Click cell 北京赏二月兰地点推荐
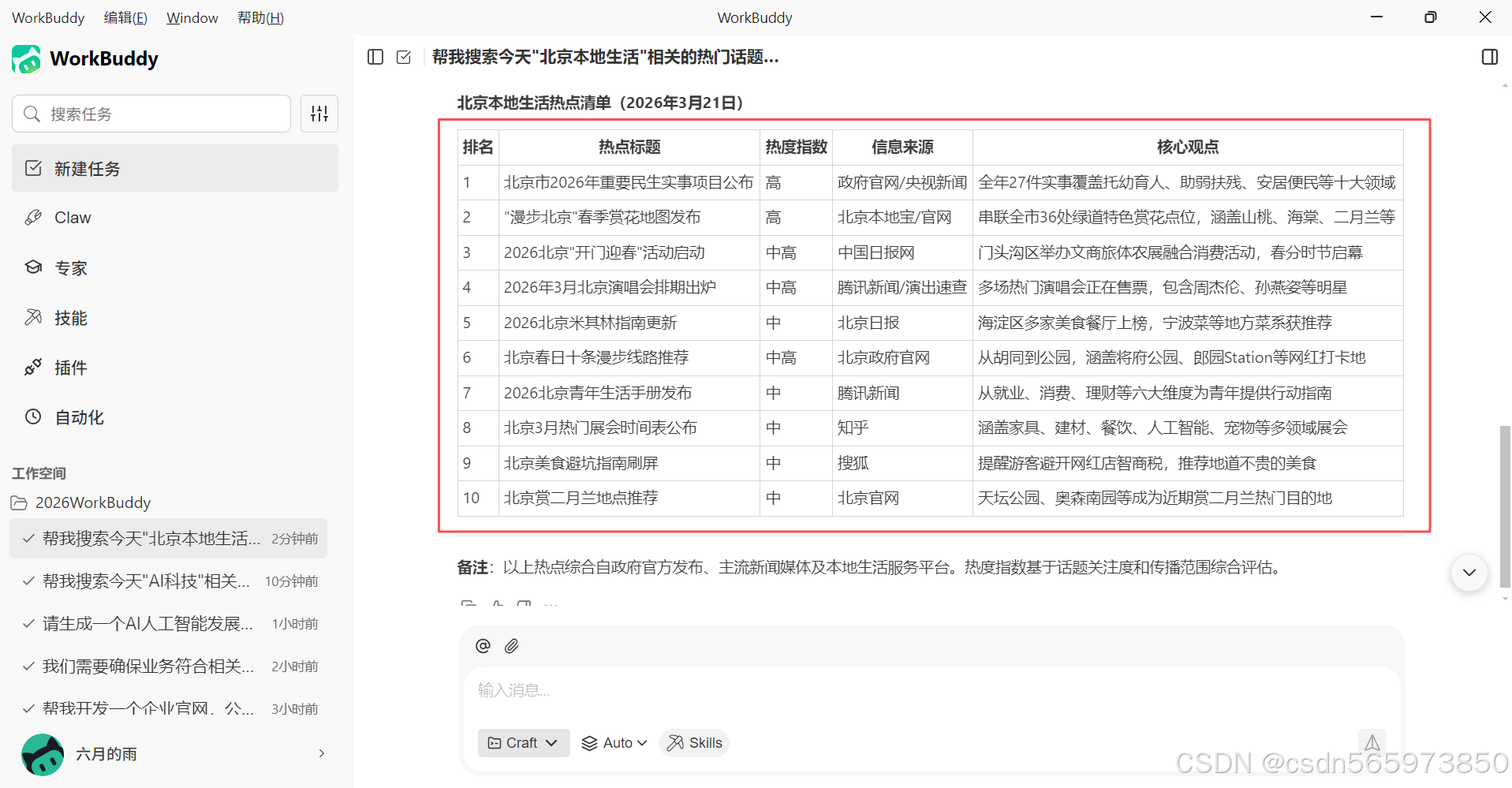Screen dimensions: 1512x788 pos(629,498)
